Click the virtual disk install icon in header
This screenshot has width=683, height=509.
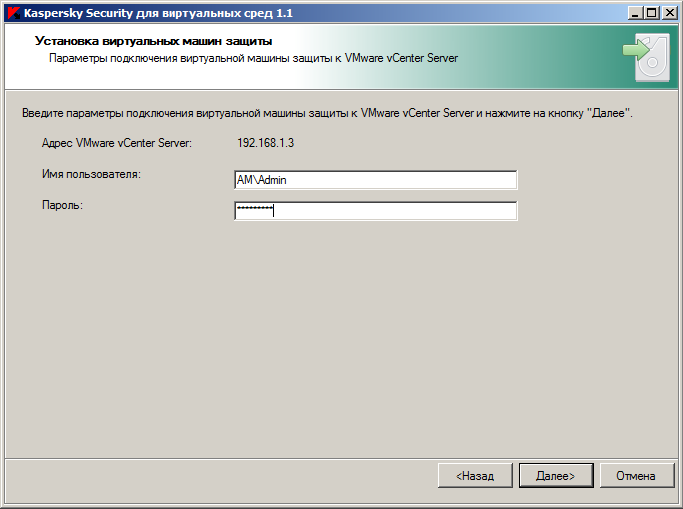point(646,57)
